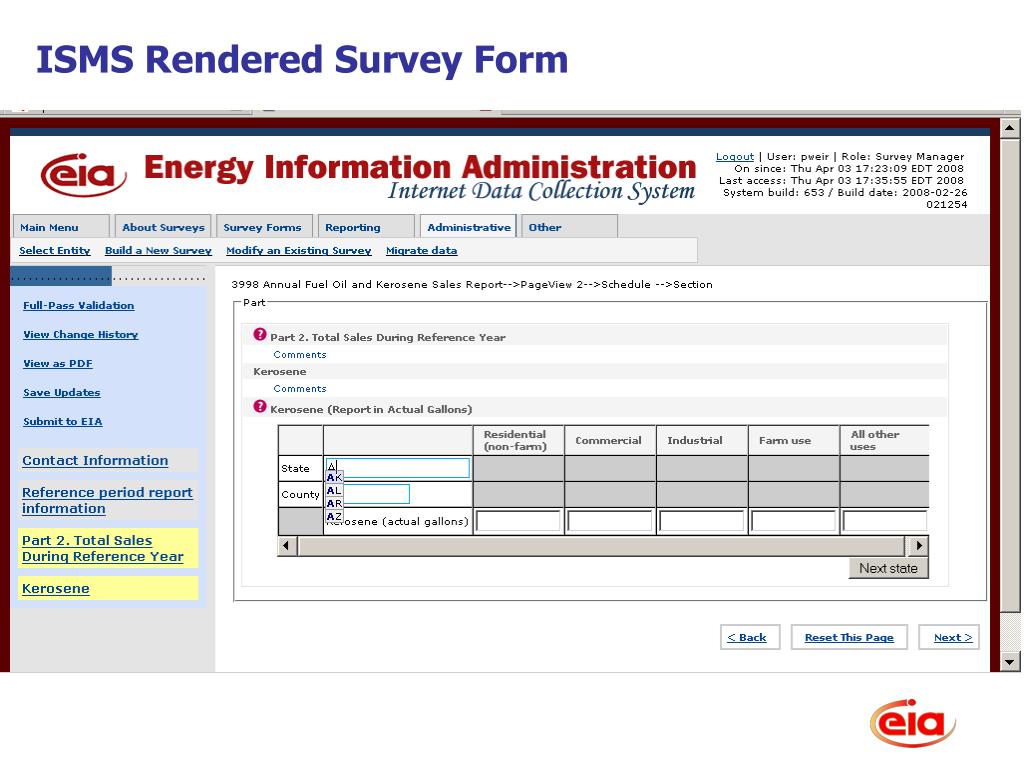This screenshot has height=768, width=1024.
Task: Go to the Contact Information section
Action: pos(95,460)
